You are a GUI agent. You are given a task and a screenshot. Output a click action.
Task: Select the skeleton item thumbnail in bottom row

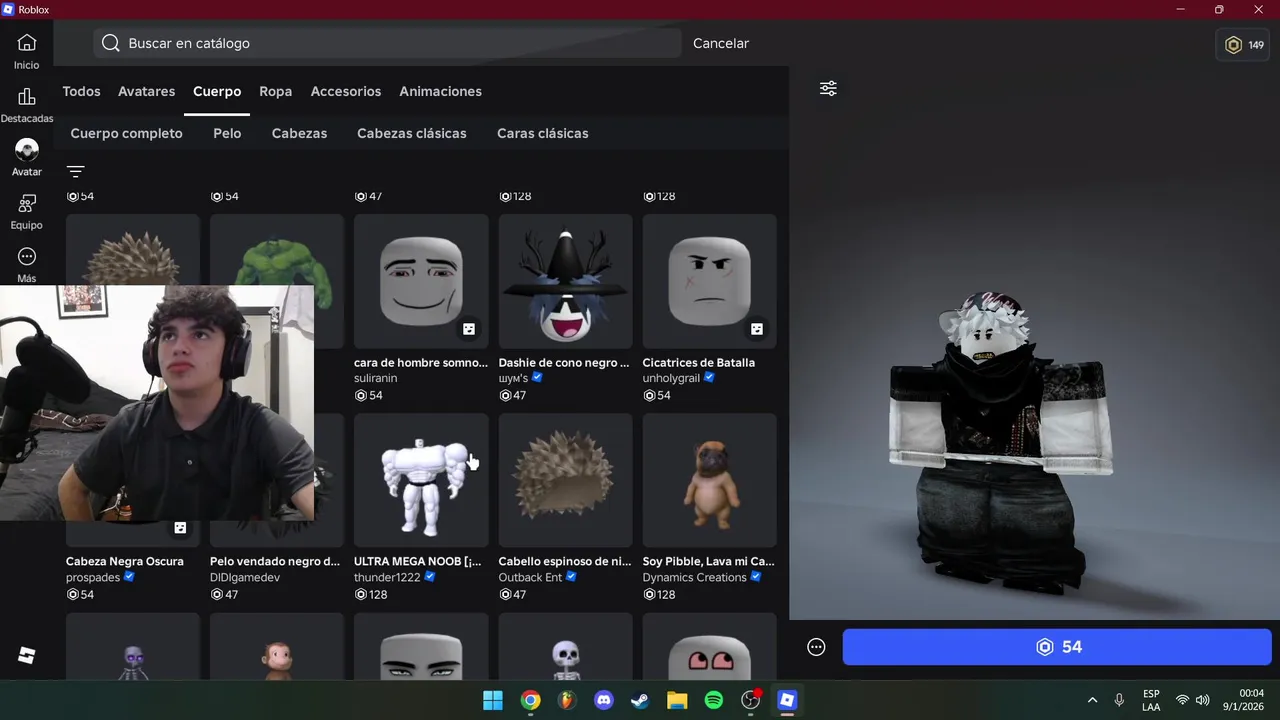(565, 647)
